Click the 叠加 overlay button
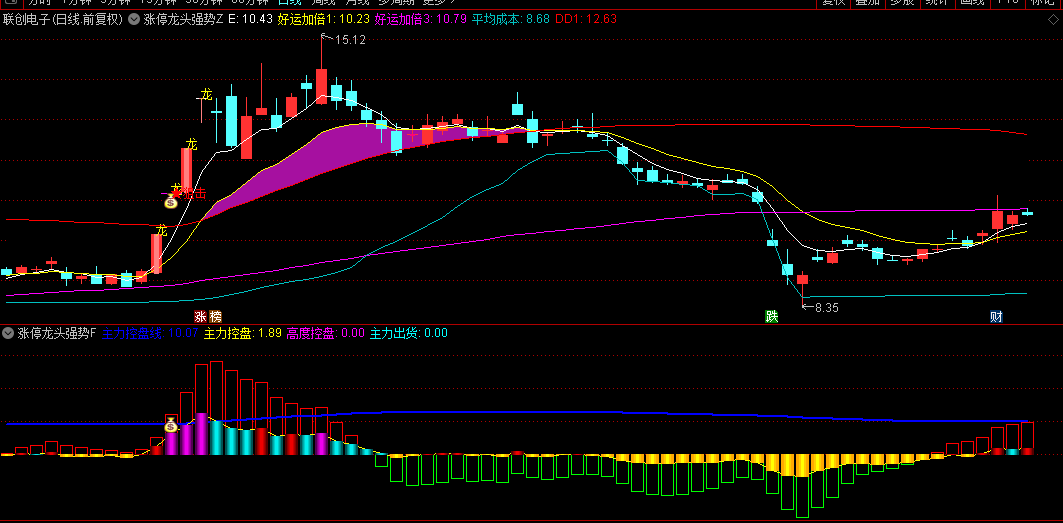Image resolution: width=1063 pixels, height=523 pixels. [x=868, y=3]
